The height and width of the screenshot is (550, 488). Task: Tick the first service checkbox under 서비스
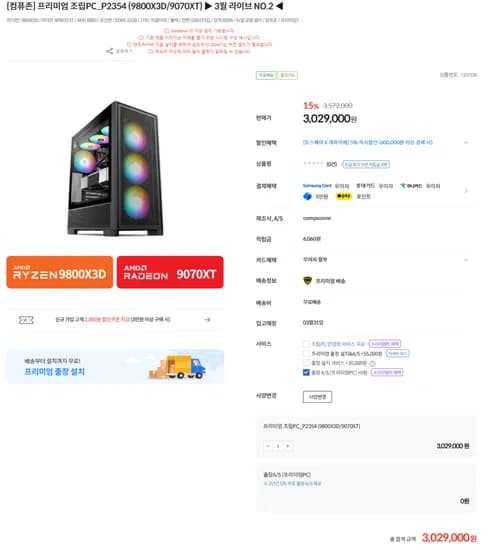click(306, 344)
